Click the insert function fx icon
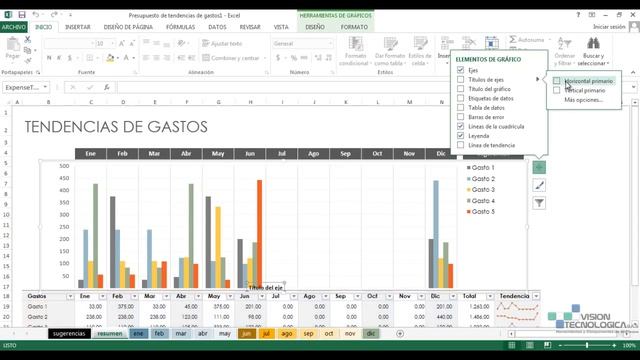The height and width of the screenshot is (360, 640). pos(107,87)
